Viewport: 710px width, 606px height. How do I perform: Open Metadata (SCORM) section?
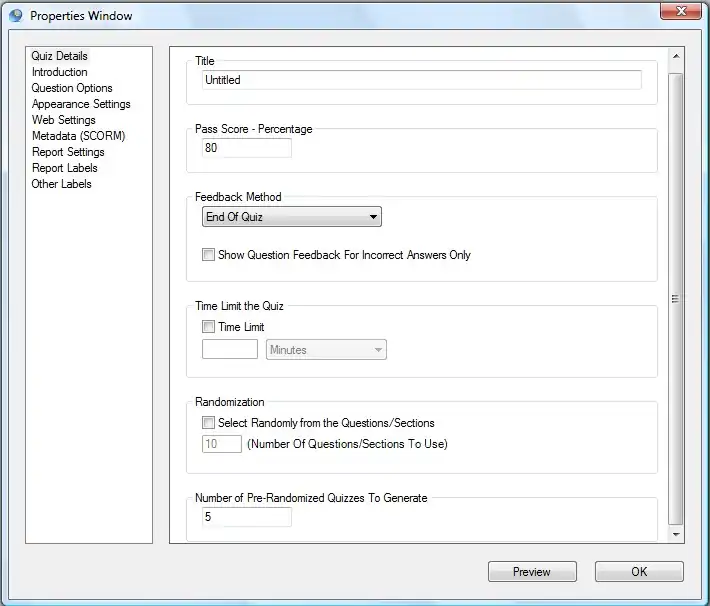point(78,136)
